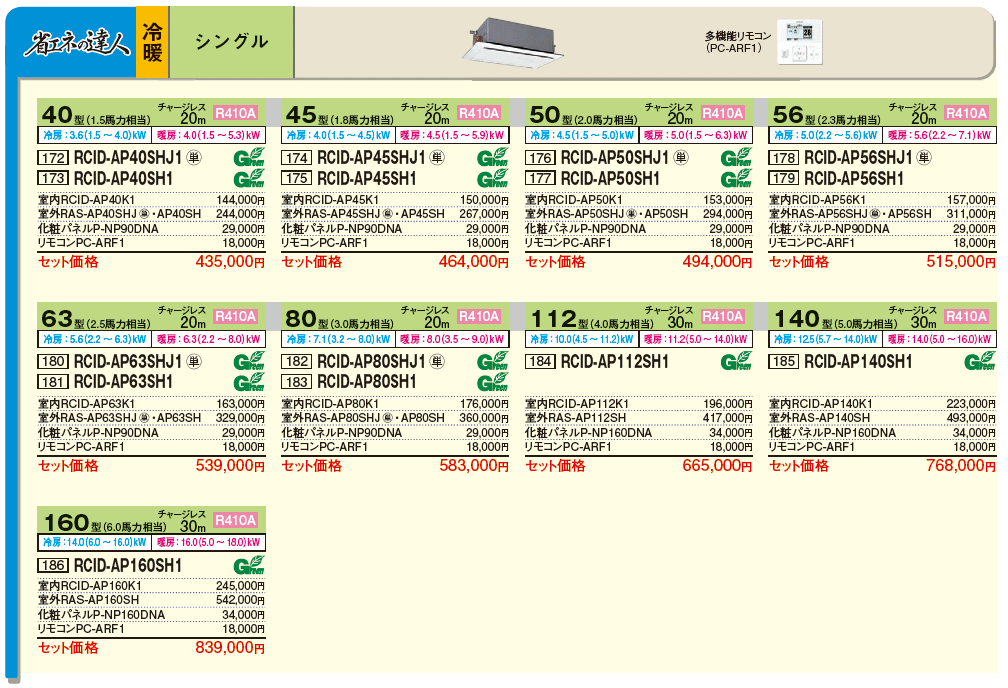Select the 室外RAS-AP140SH row
Image resolution: width=1008 pixels, height=688 pixels.
click(882, 418)
